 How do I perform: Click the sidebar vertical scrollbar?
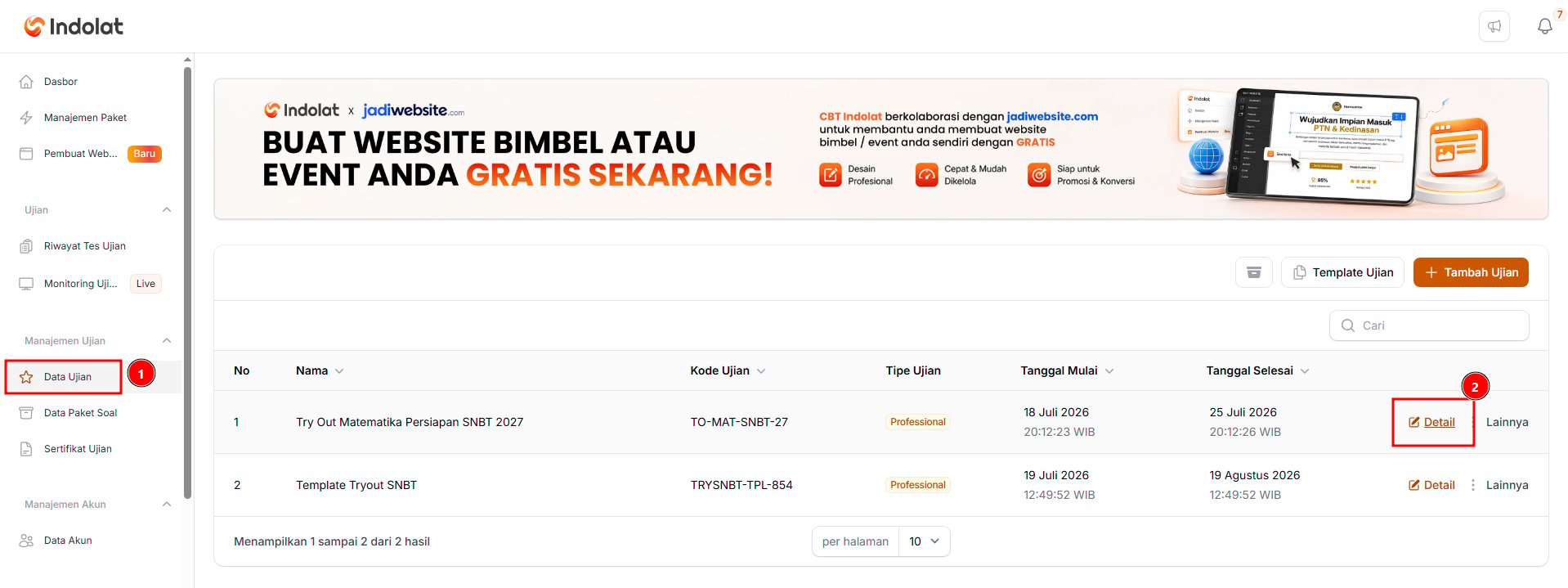click(x=187, y=282)
